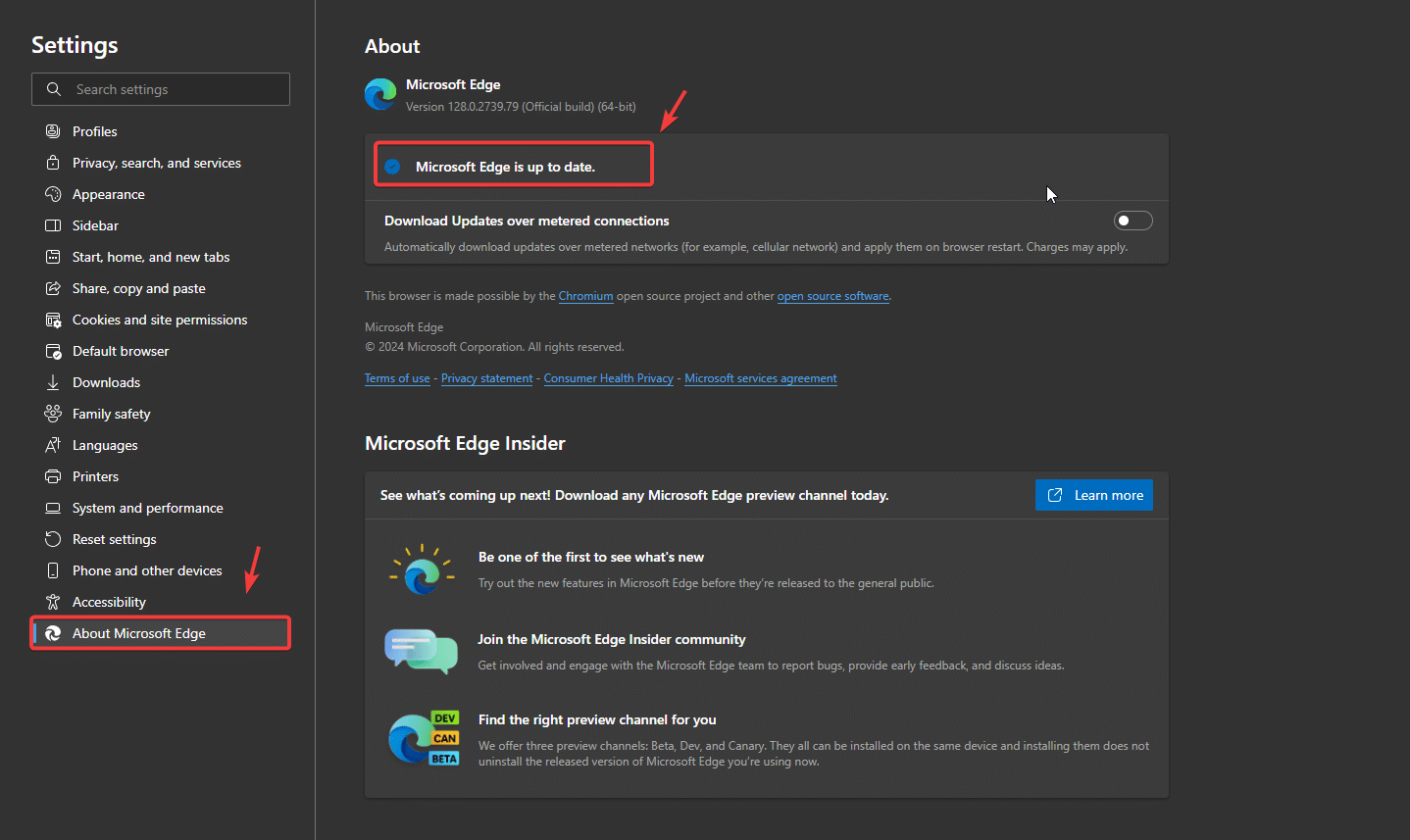1410x840 pixels.
Task: Click the Family safety icon
Action: click(x=53, y=414)
